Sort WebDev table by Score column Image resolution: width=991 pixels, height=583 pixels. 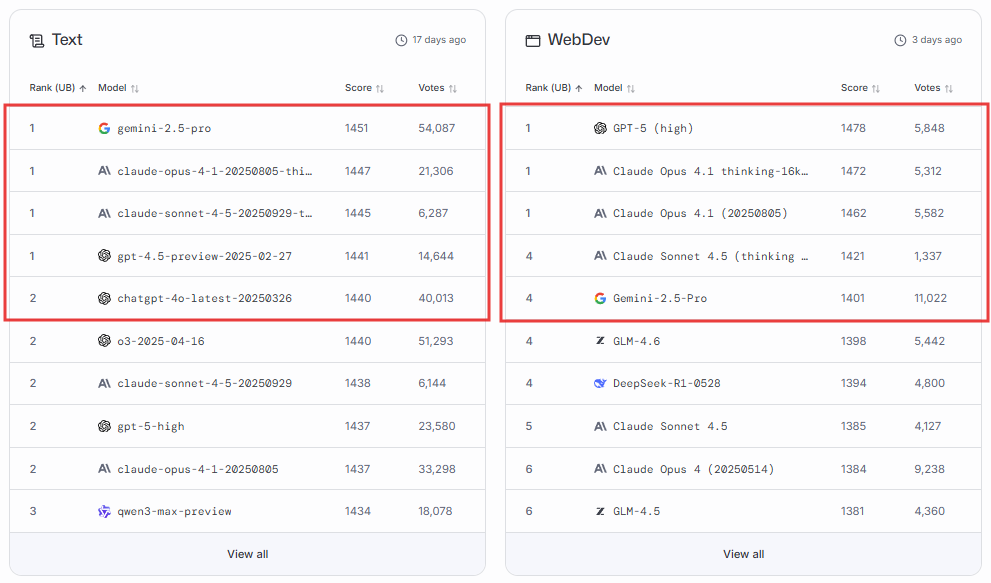(x=860, y=88)
